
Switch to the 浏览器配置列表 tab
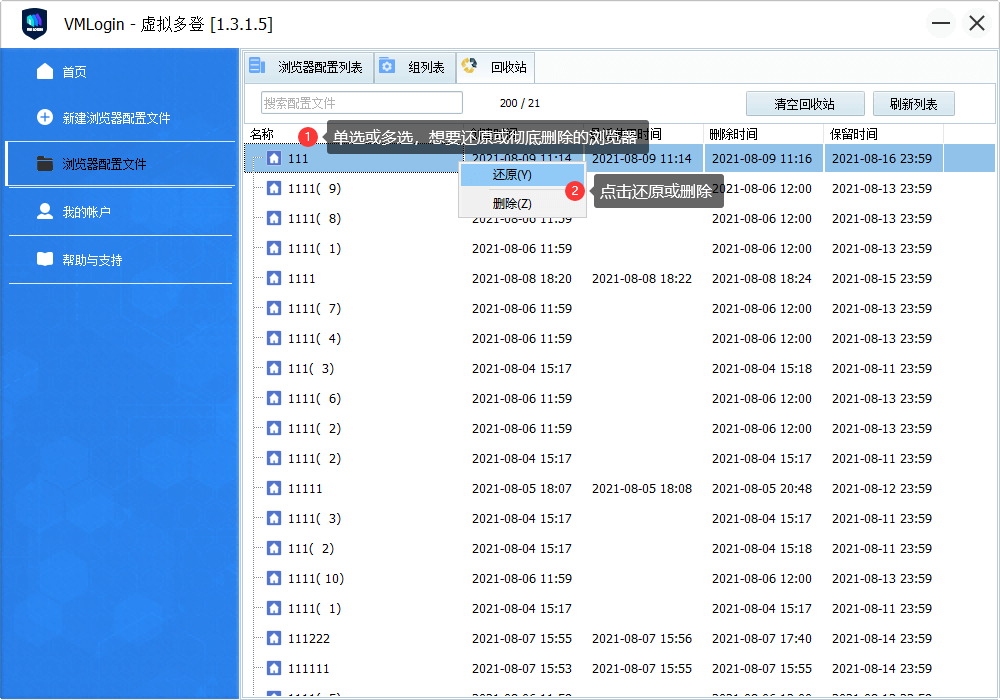(x=309, y=67)
